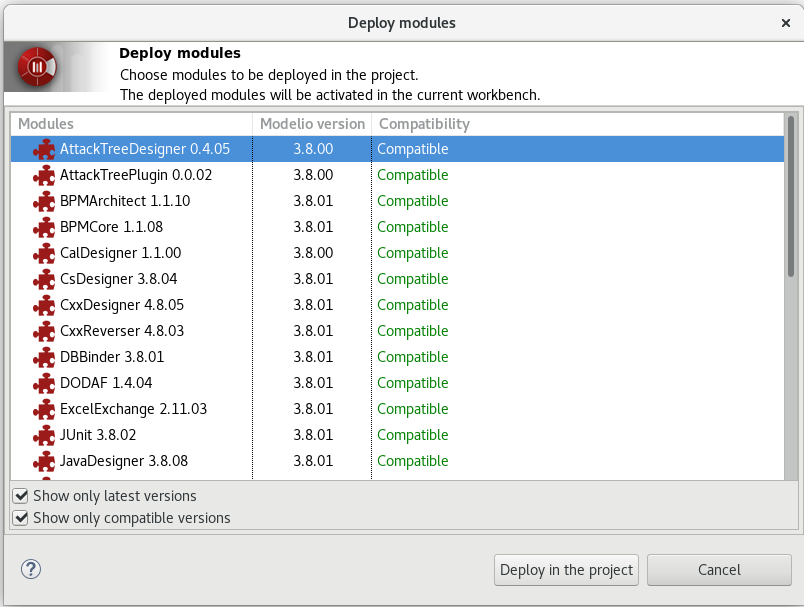The image size is (804, 607).
Task: Click the Modelio version column header
Action: [x=312, y=124]
